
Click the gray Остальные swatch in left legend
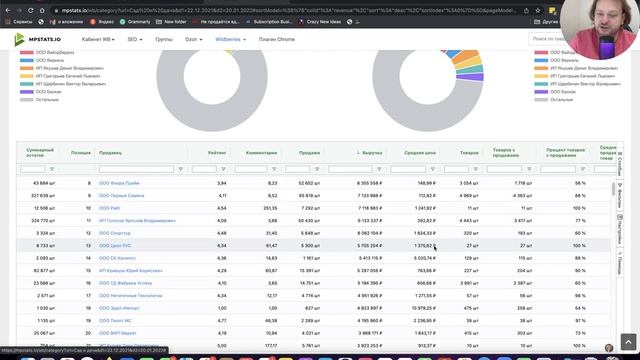pyautogui.click(x=27, y=100)
